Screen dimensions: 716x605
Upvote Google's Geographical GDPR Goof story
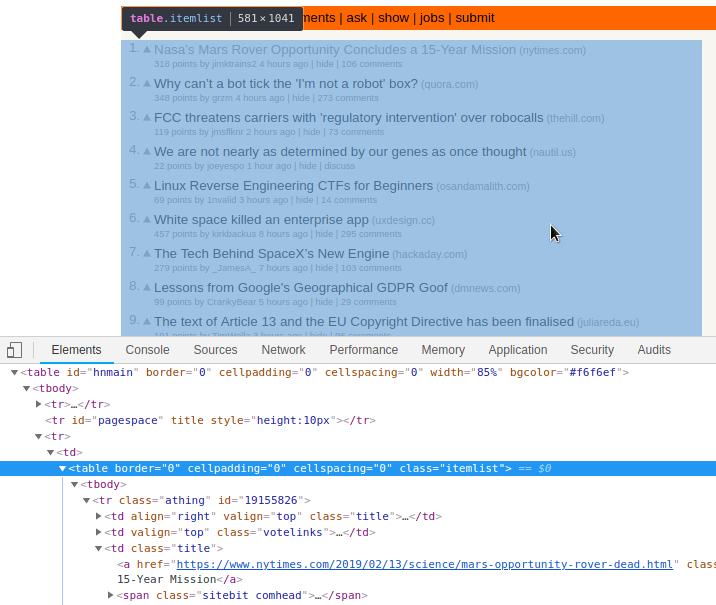point(147,288)
